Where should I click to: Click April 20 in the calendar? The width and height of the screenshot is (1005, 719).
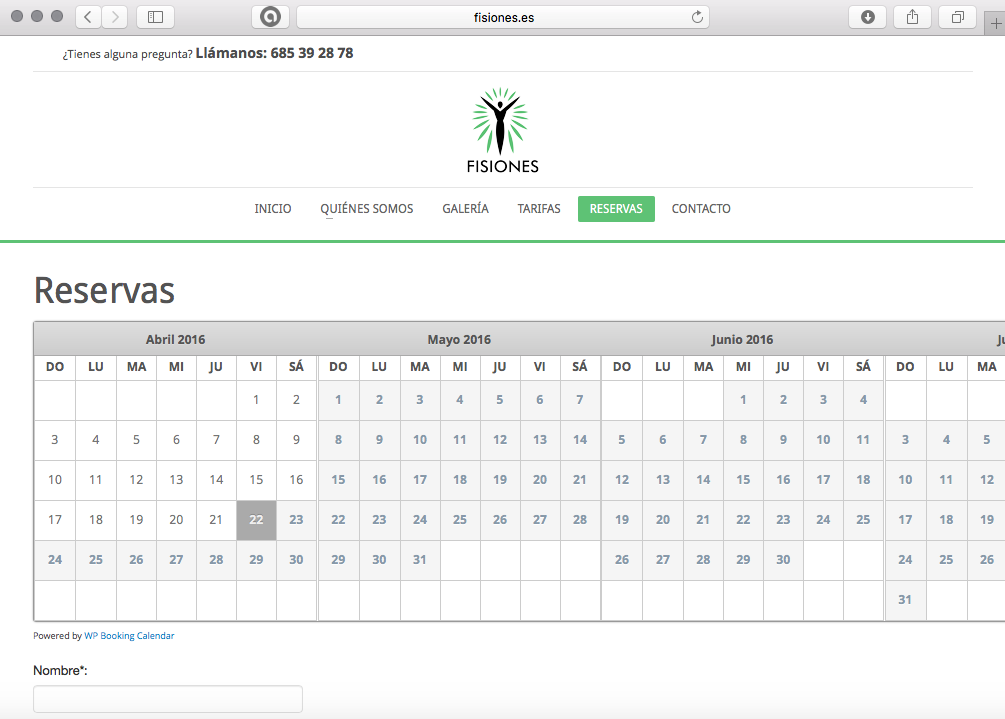(x=176, y=520)
